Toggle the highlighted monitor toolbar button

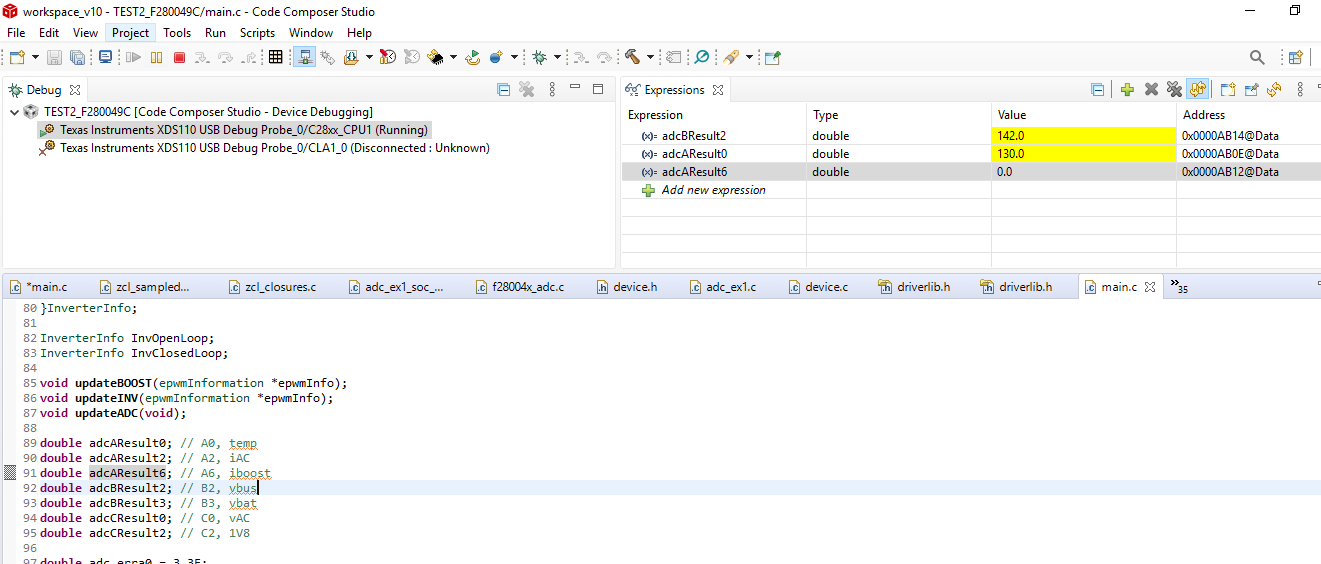(x=305, y=57)
